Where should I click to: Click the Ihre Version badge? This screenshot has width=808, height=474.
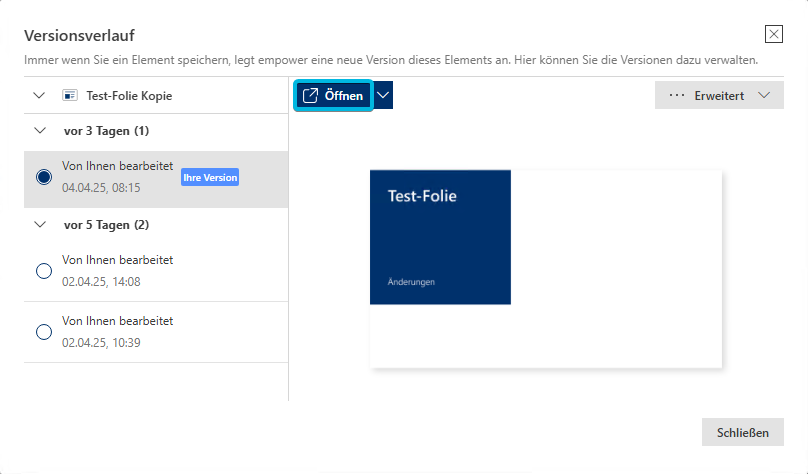click(x=210, y=177)
